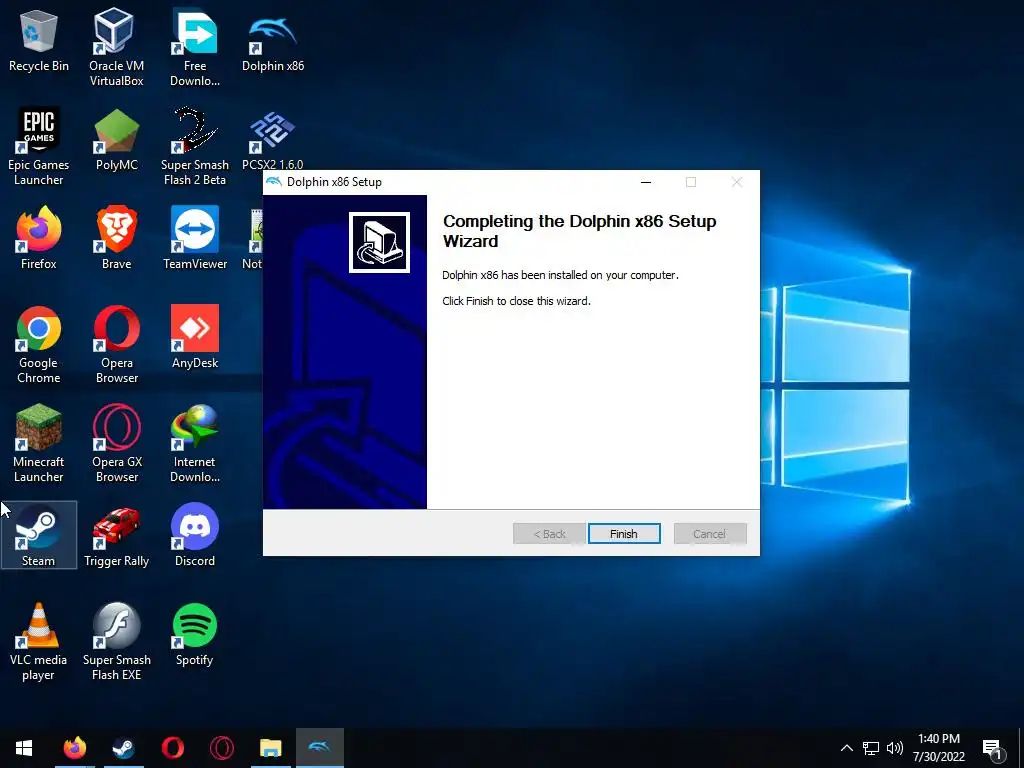The image size is (1024, 768).
Task: Select the Discord desktop shortcut
Action: point(195,536)
